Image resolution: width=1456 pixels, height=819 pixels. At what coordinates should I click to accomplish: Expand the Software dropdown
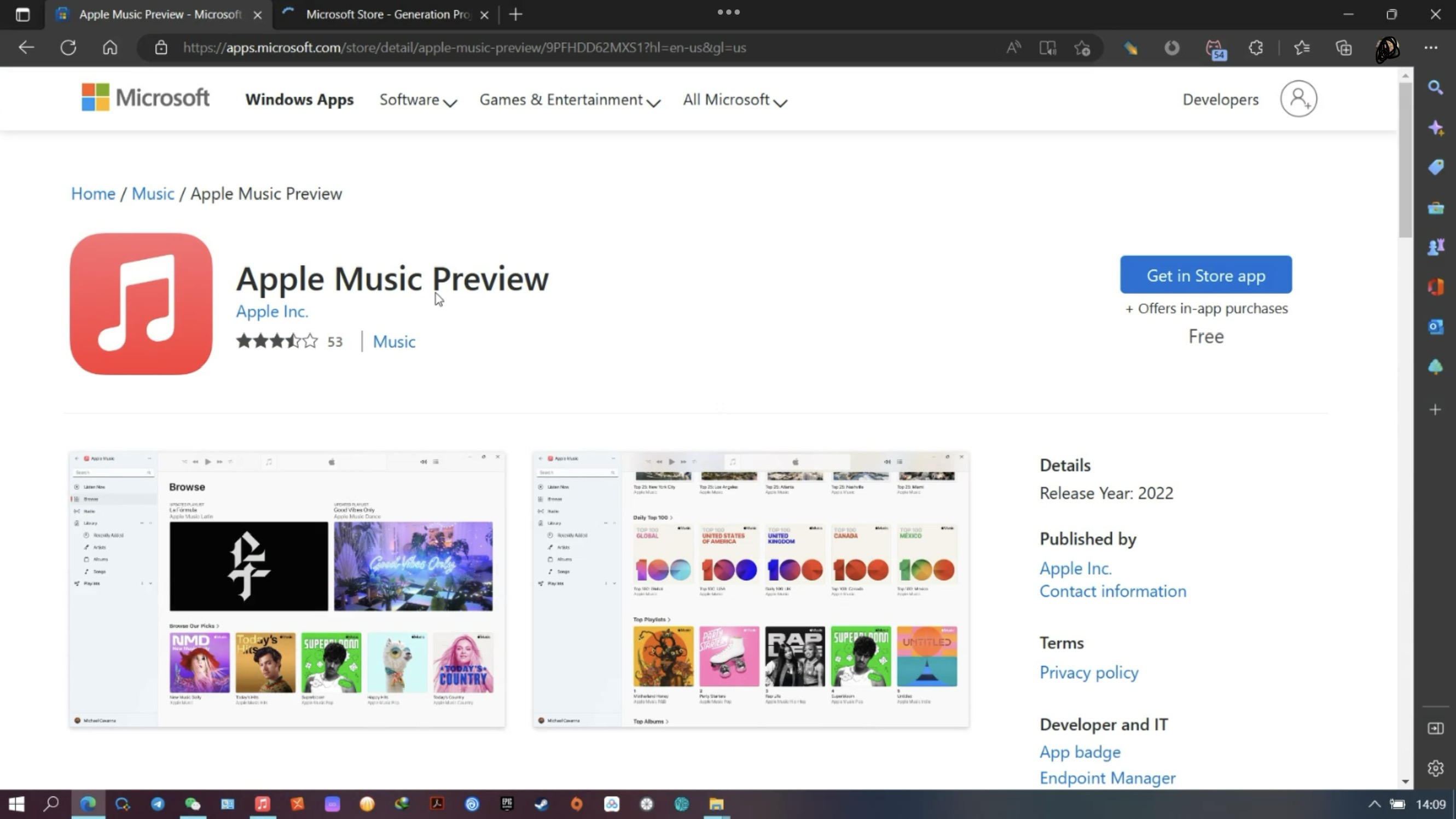pos(417,100)
